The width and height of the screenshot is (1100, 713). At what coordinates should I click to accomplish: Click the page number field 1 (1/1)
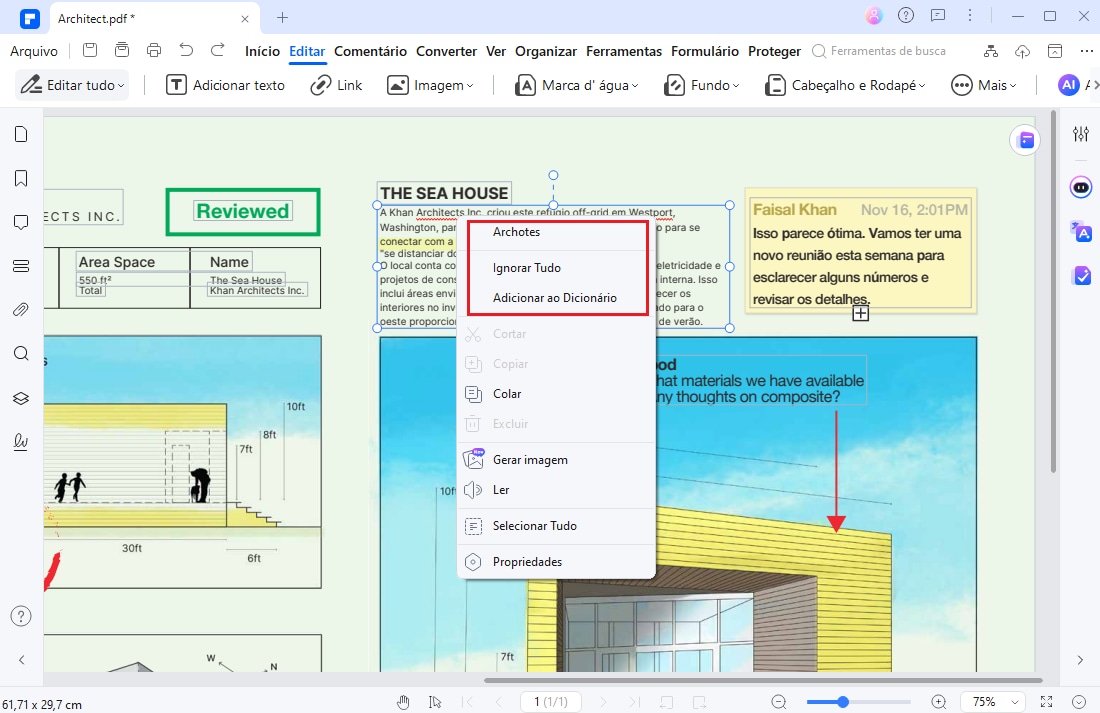[551, 702]
